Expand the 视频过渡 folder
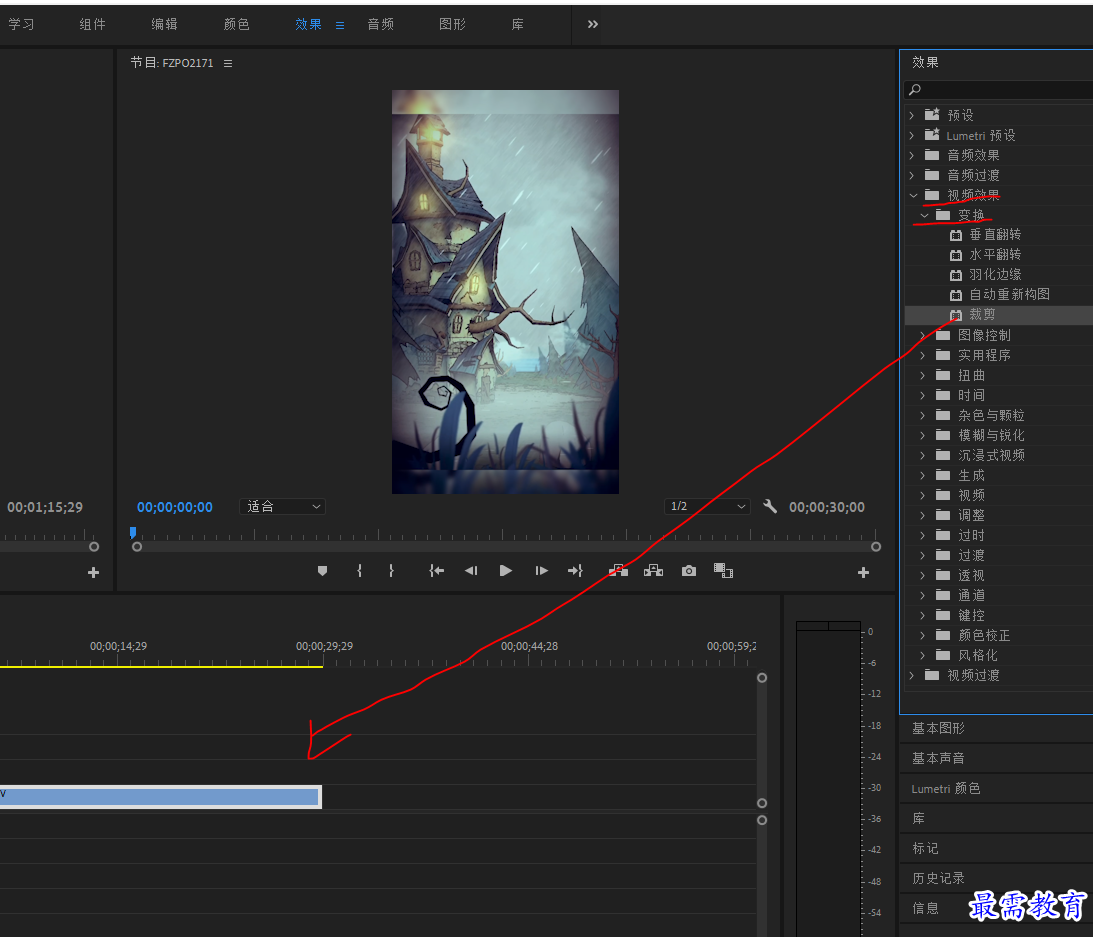This screenshot has height=937, width=1093. [x=912, y=675]
